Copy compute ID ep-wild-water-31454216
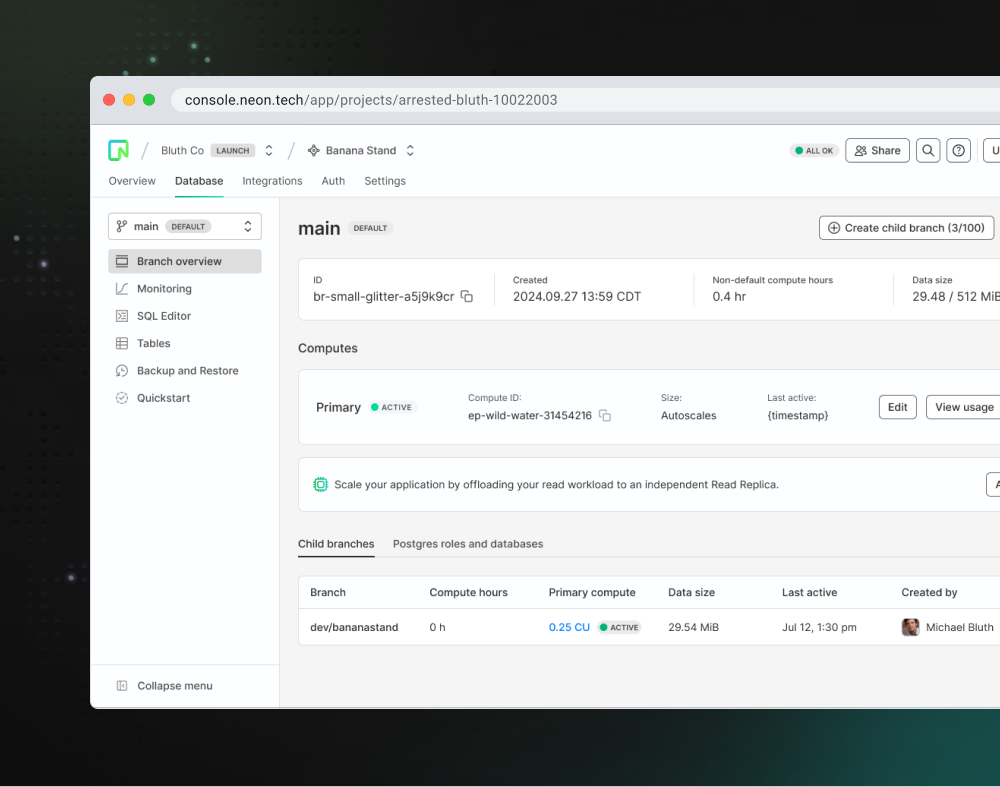1000x787 pixels. pyautogui.click(x=605, y=415)
